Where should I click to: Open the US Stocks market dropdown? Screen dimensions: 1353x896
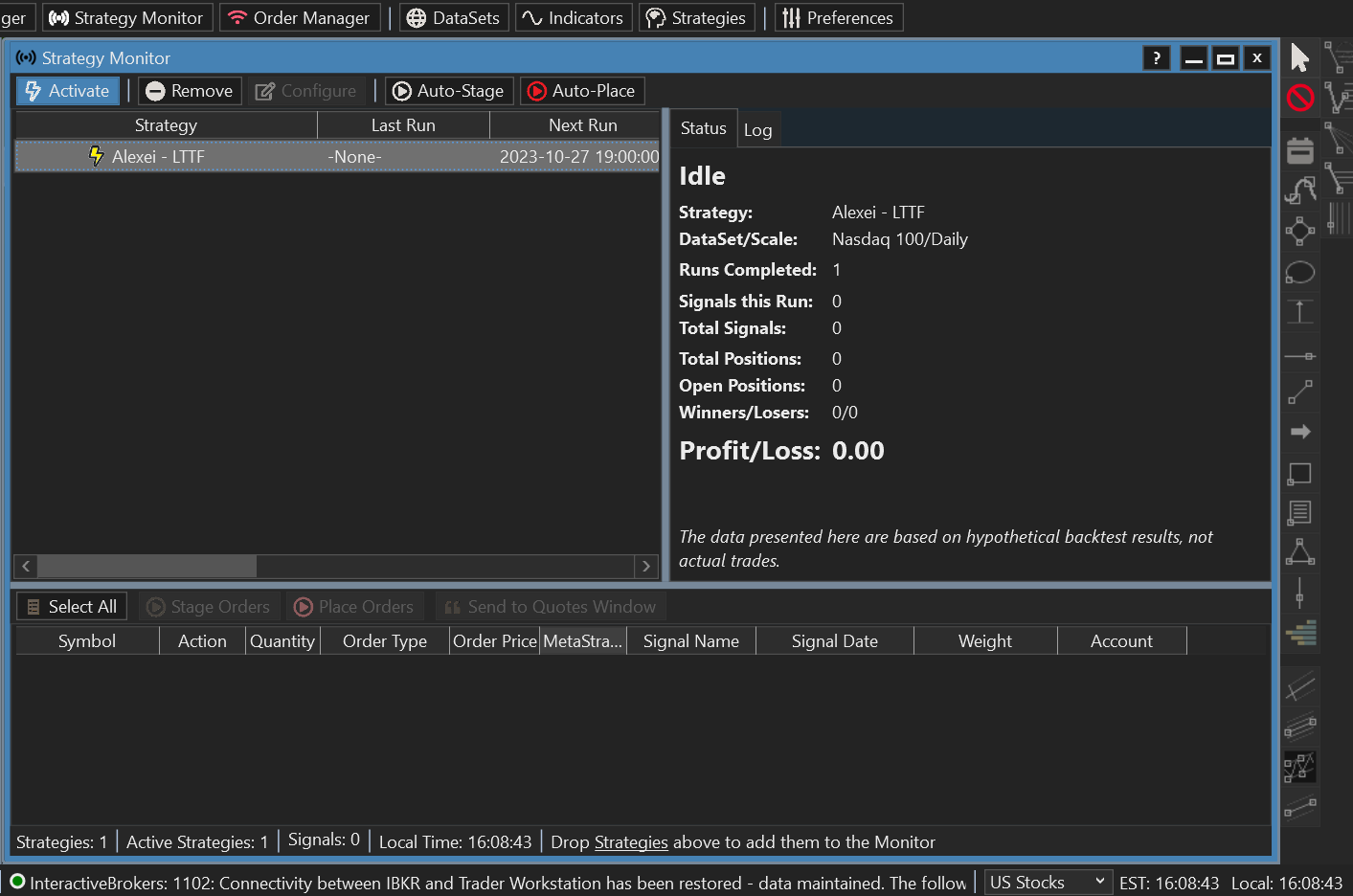click(x=1047, y=882)
